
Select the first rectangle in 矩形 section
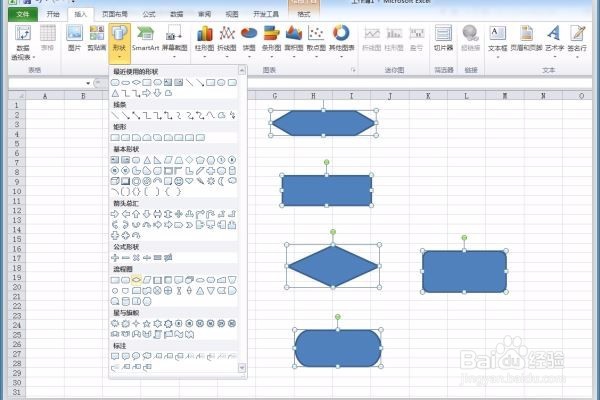point(115,137)
